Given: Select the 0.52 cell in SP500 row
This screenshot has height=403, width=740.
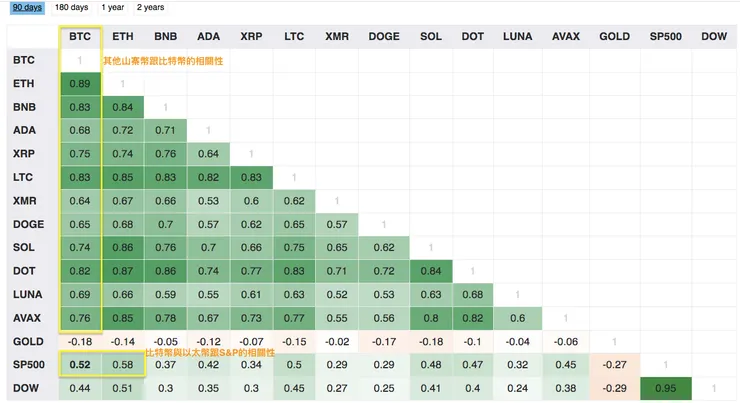Looking at the screenshot, I should 80,365.
